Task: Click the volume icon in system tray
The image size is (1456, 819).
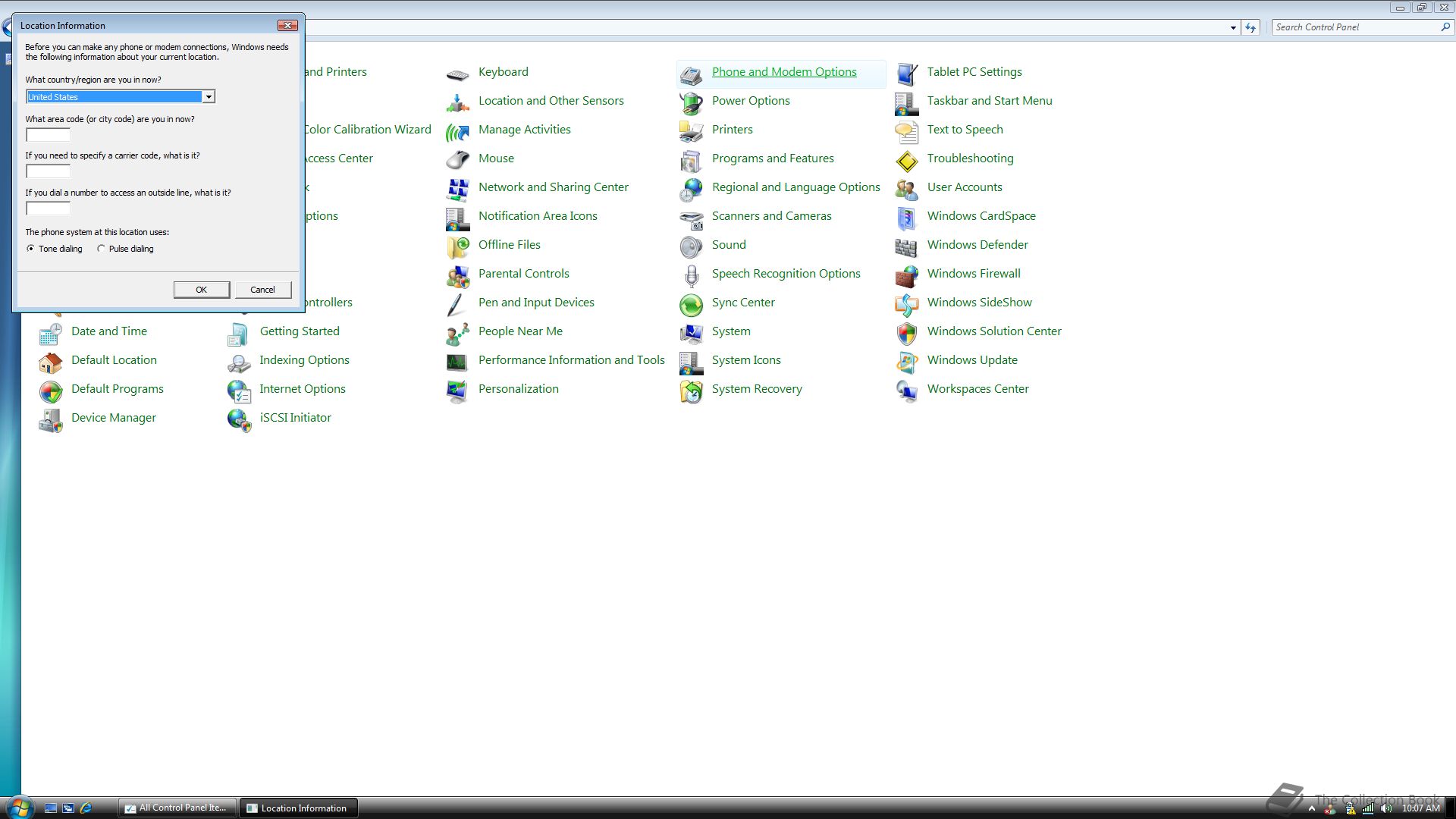Action: pos(1386,808)
